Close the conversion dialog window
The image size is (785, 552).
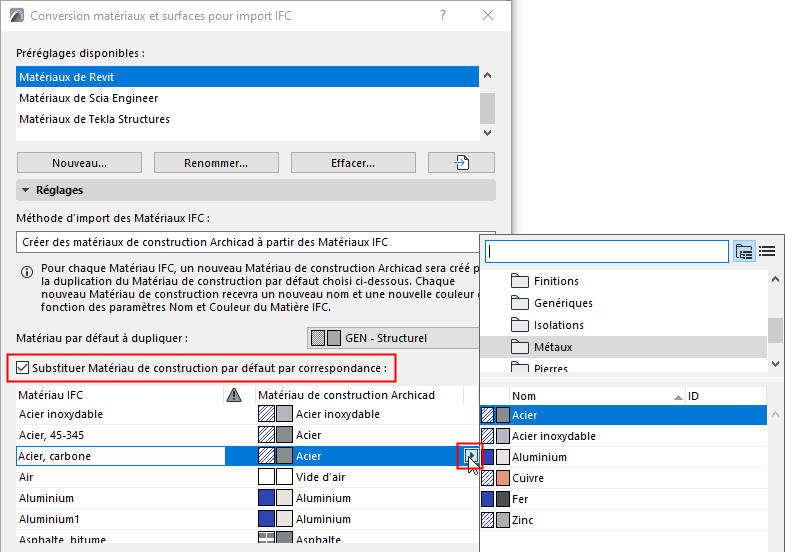pos(488,16)
